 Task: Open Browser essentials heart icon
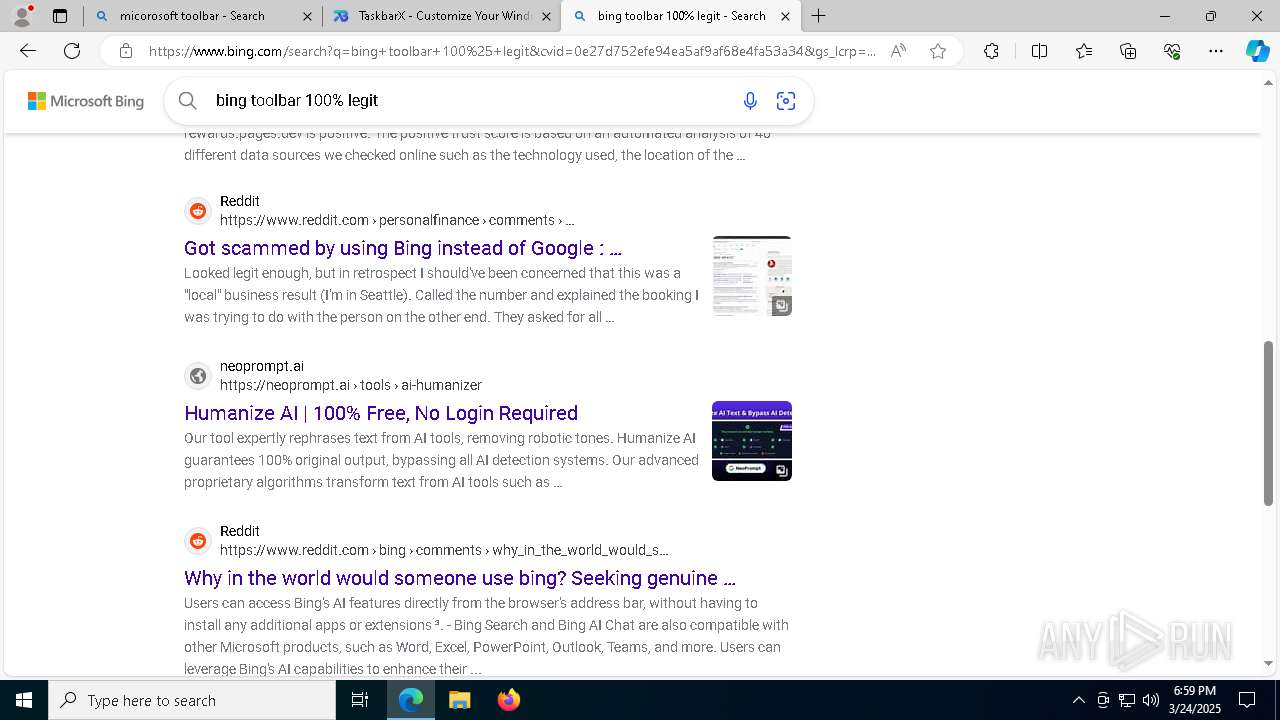1172,51
